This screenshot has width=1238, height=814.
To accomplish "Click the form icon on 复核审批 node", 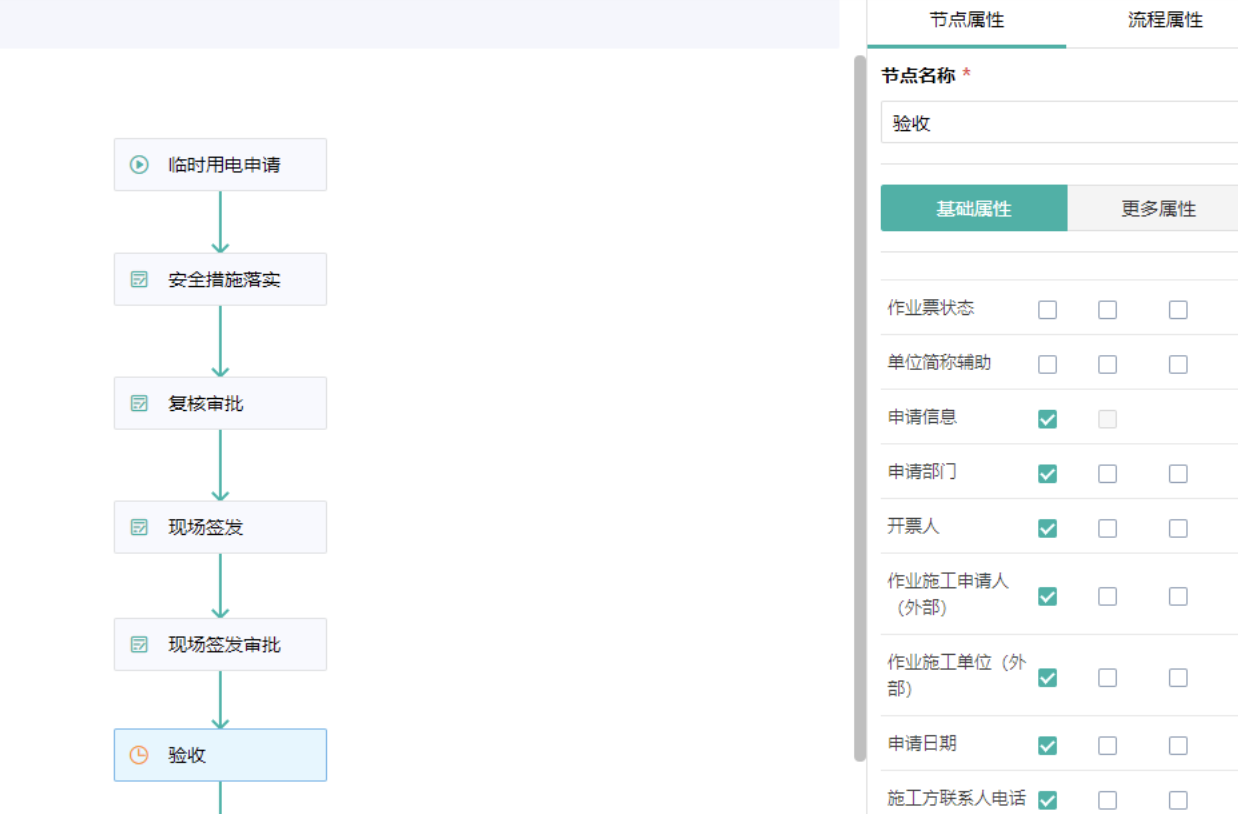I will click(x=140, y=404).
